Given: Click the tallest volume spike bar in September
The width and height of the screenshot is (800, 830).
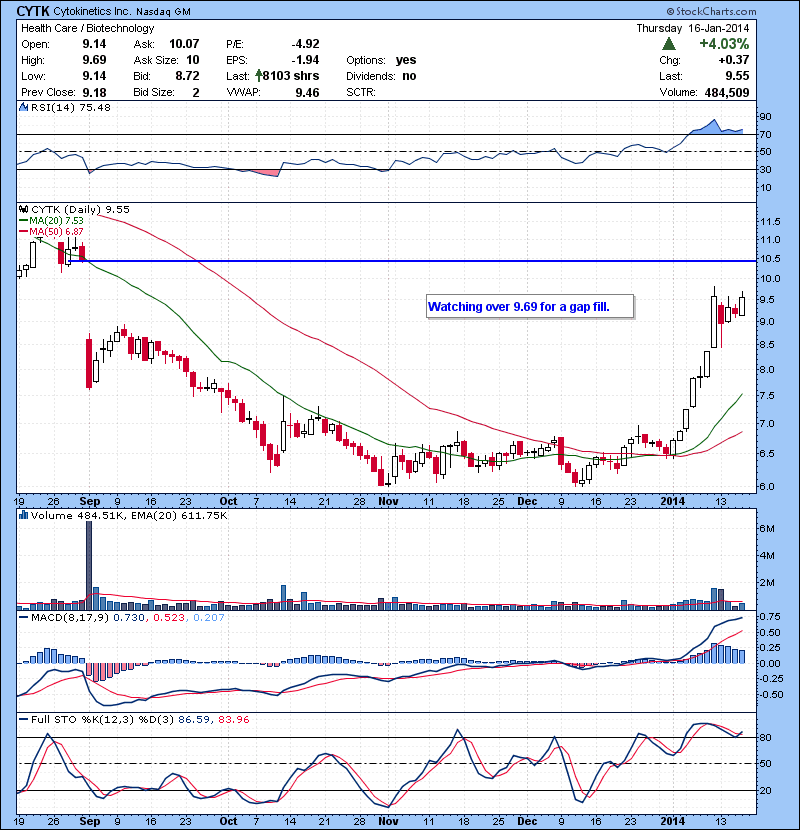Looking at the screenshot, I should tap(89, 565).
